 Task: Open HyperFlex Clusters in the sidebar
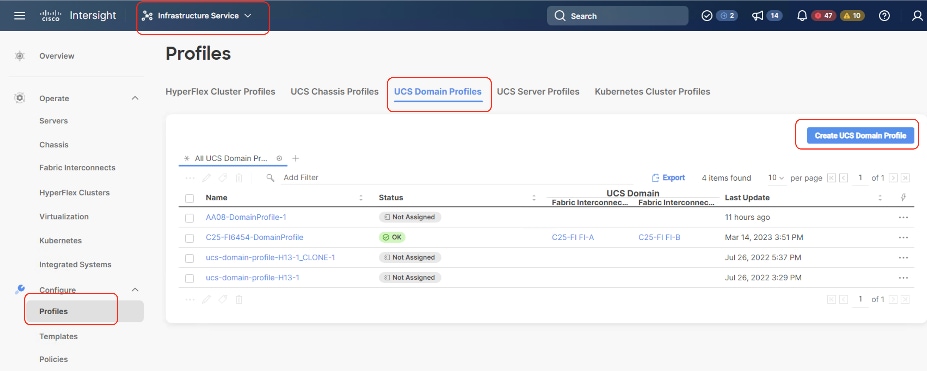pos(74,193)
